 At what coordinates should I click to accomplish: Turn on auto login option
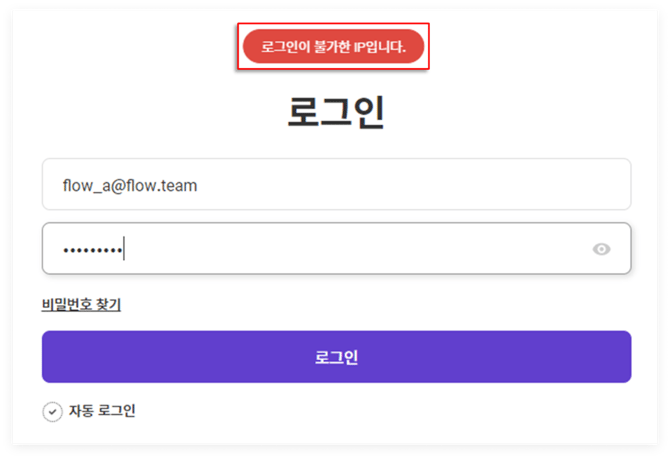click(53, 411)
